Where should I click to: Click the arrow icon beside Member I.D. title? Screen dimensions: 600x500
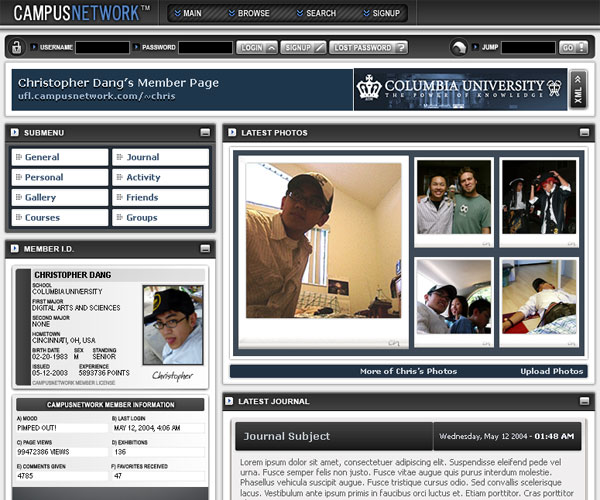click(15, 248)
